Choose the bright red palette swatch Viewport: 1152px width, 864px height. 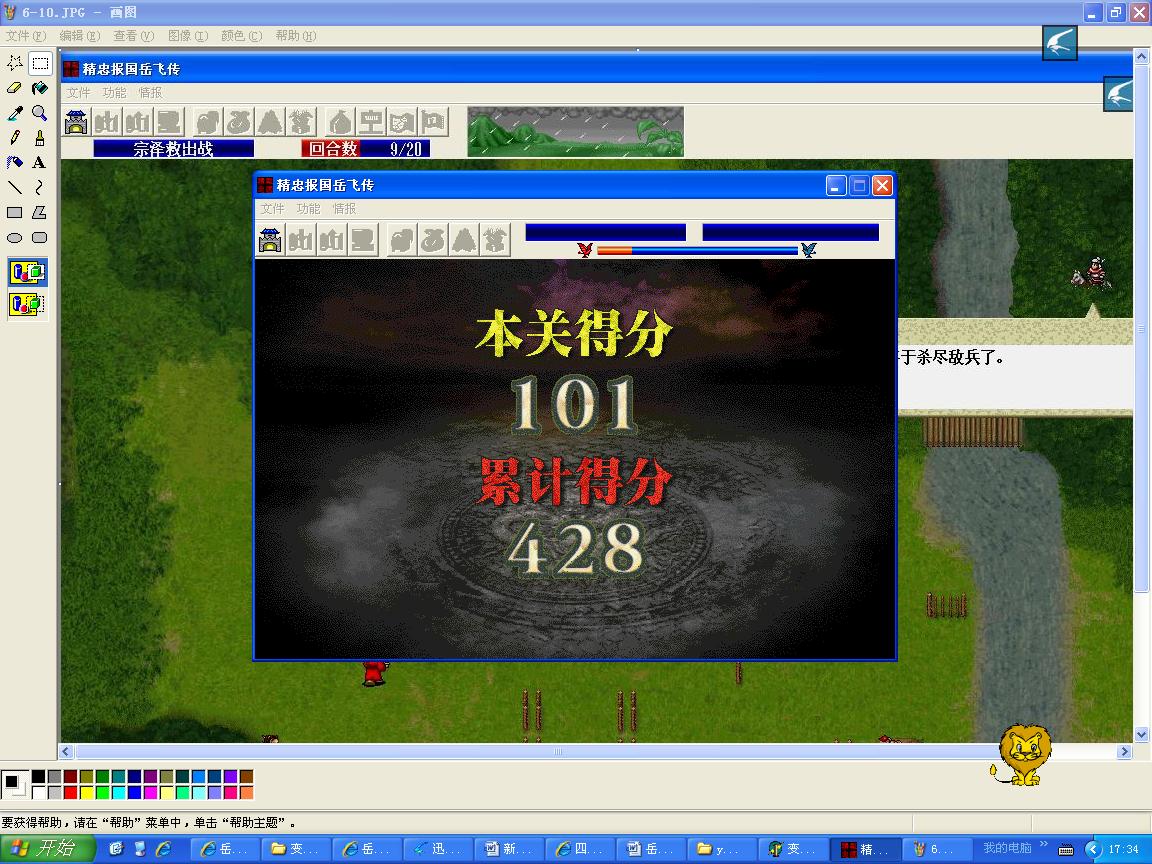coord(71,793)
